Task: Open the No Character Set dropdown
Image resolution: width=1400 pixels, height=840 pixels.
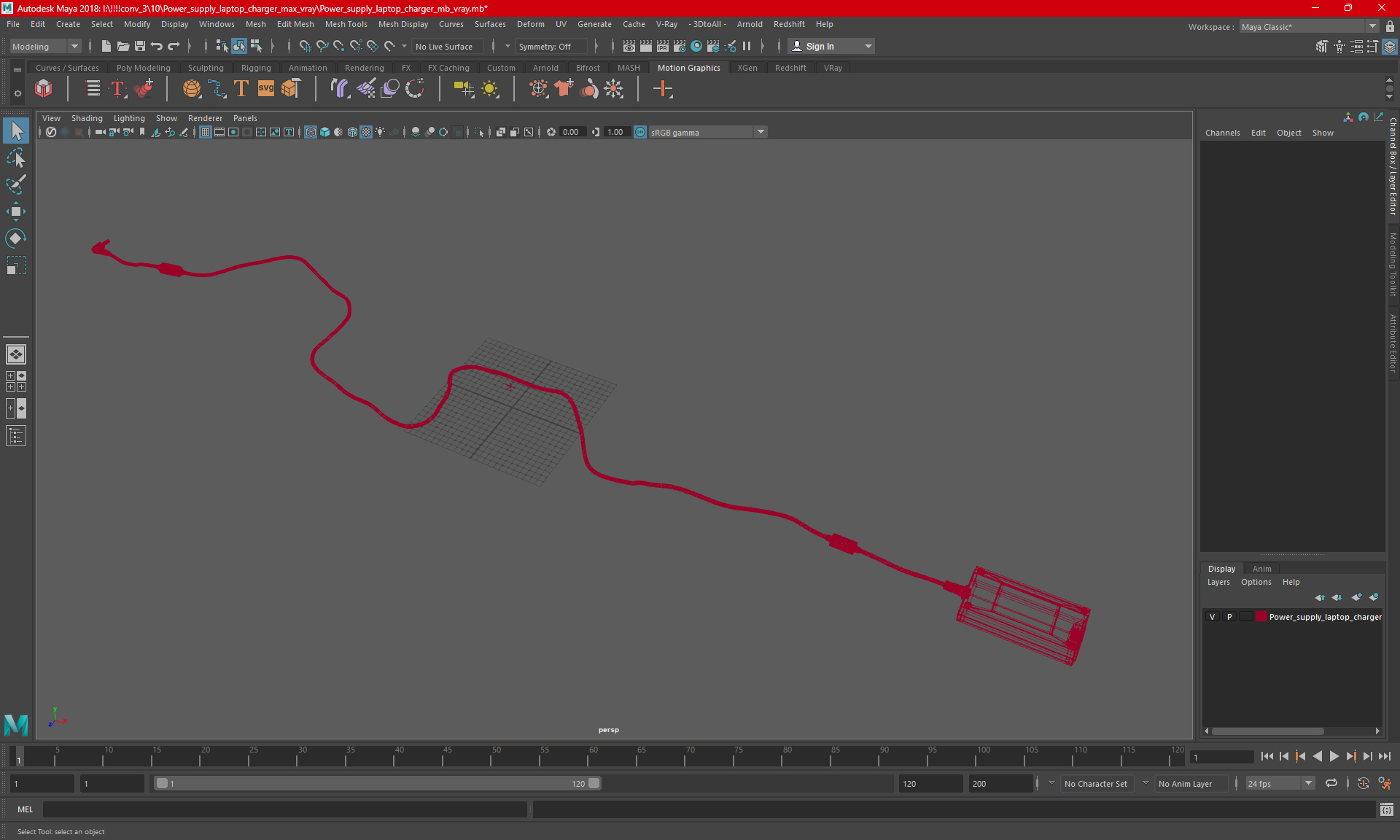Action: pyautogui.click(x=1096, y=783)
